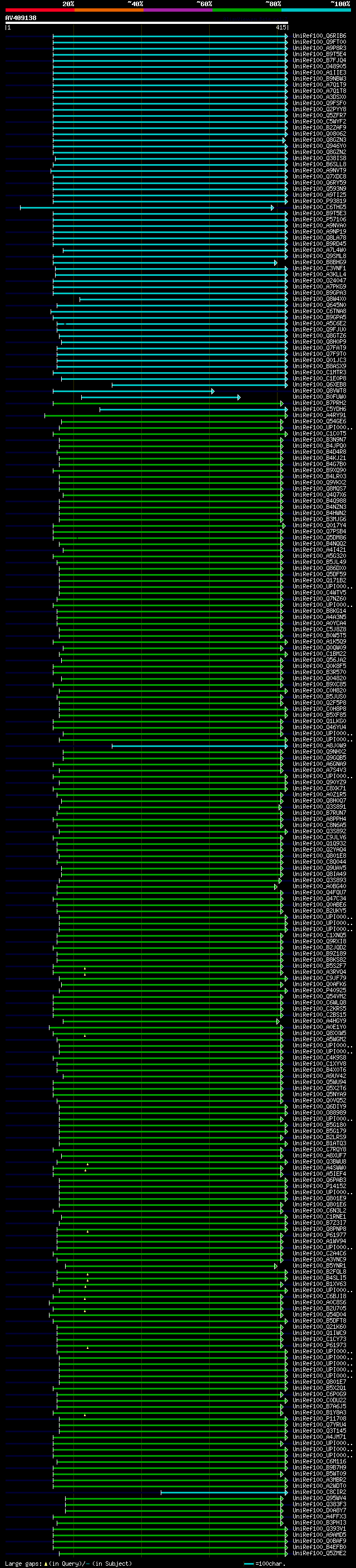The height and width of the screenshot is (1568, 356).
Task: Click the short cyan bar of UniRef100_Q8VWT8
Action: 134,392
